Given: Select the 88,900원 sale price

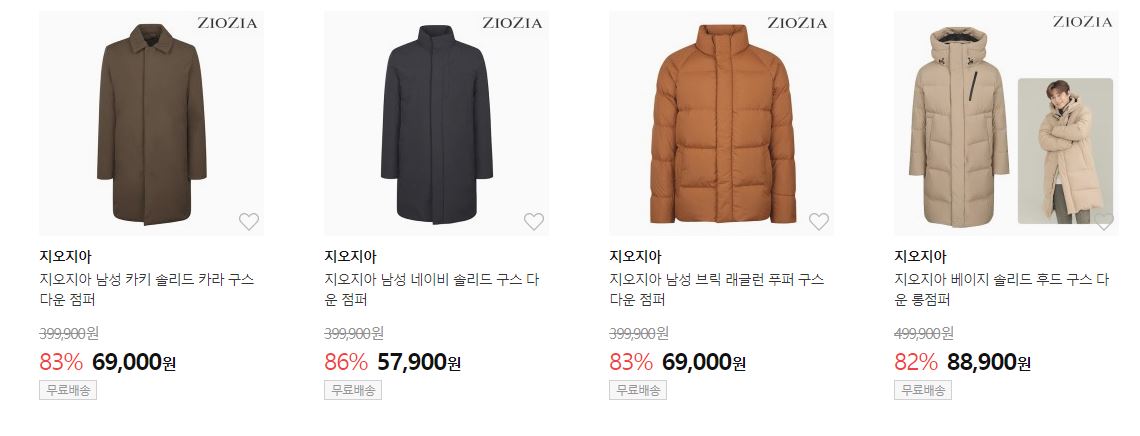Looking at the screenshot, I should [x=989, y=362].
